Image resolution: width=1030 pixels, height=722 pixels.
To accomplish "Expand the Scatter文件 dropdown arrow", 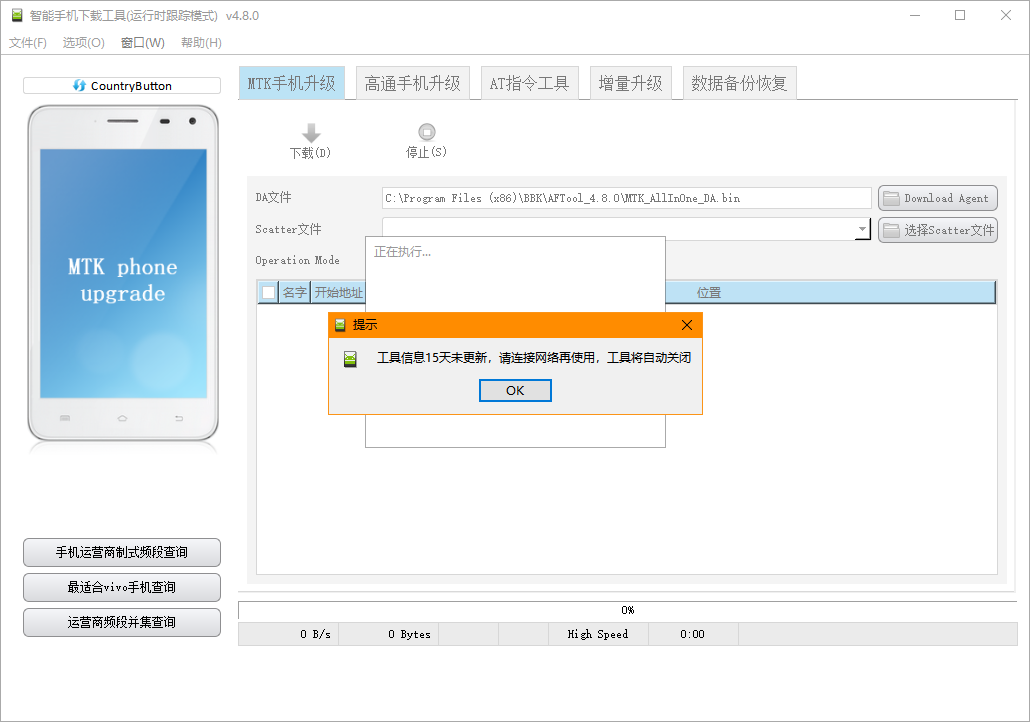I will 862,230.
